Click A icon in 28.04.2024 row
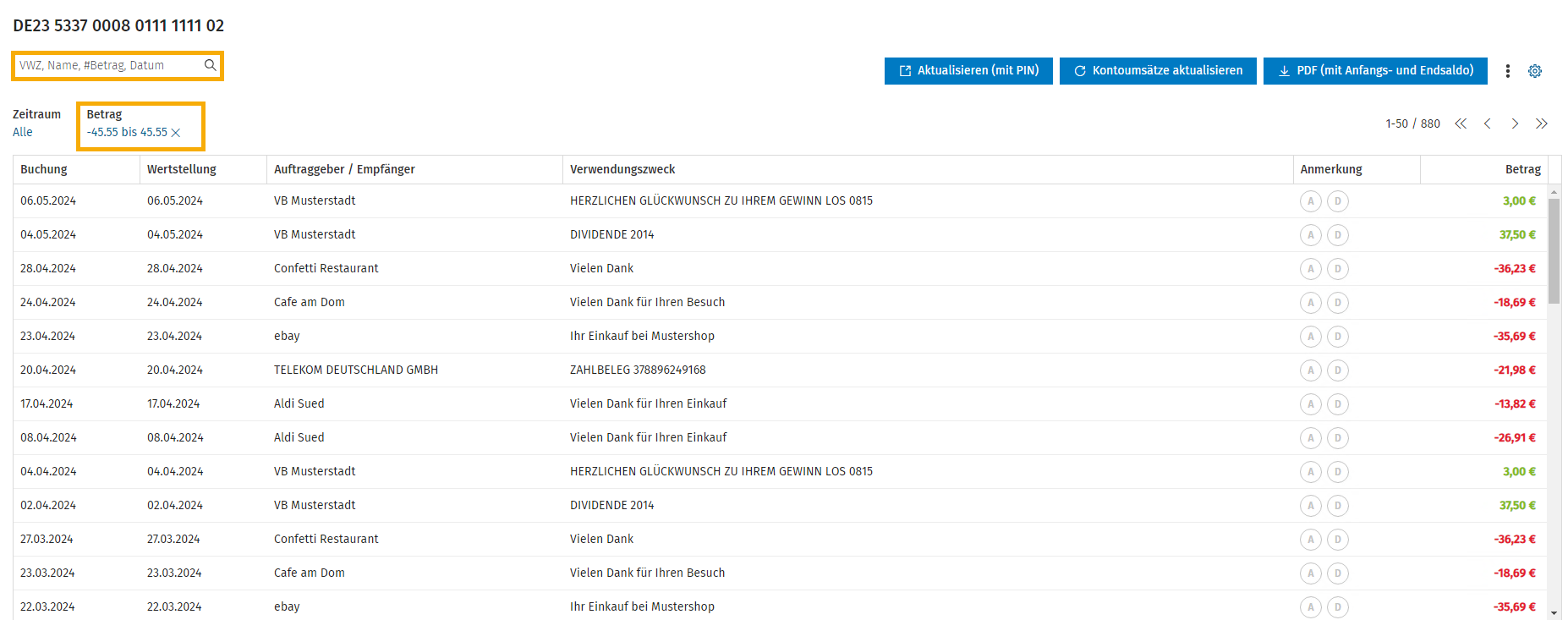Viewport: 1568px width, 620px height. click(x=1311, y=269)
